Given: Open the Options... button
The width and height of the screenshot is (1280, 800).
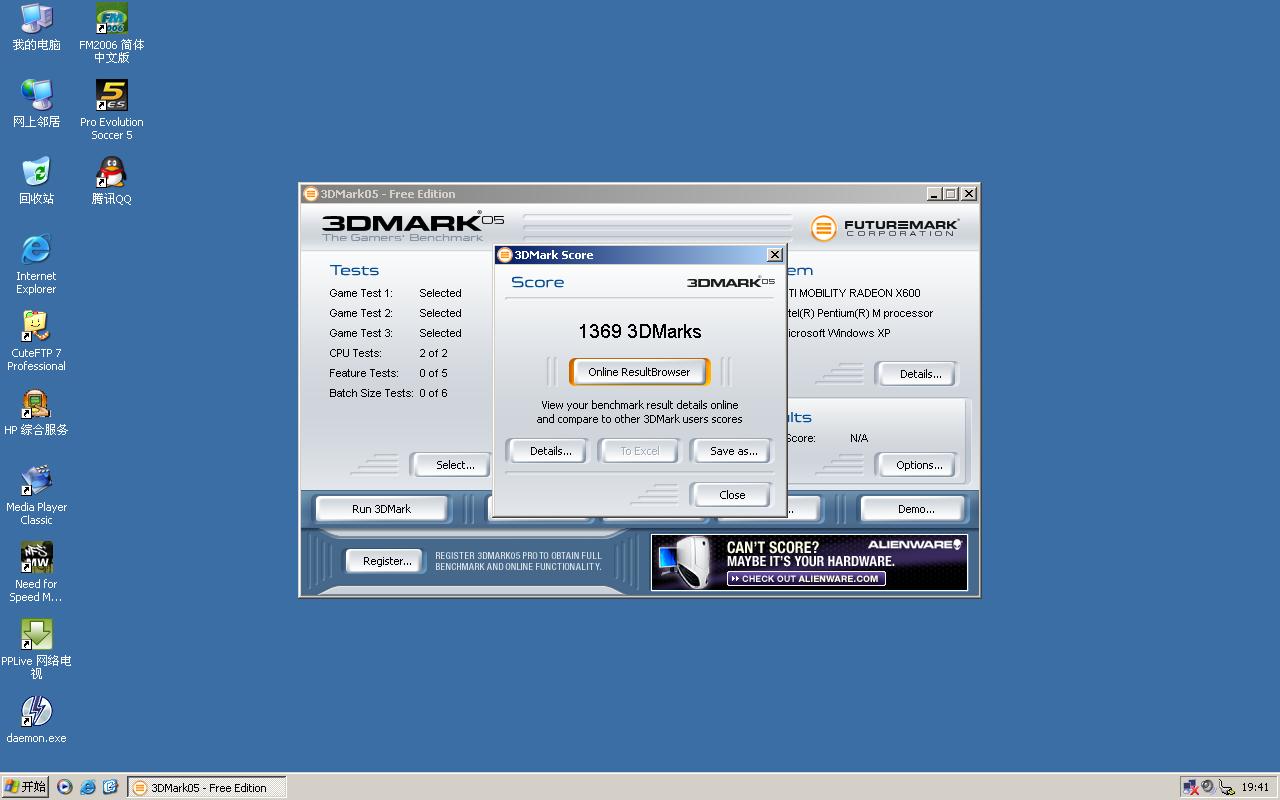Looking at the screenshot, I should (918, 465).
